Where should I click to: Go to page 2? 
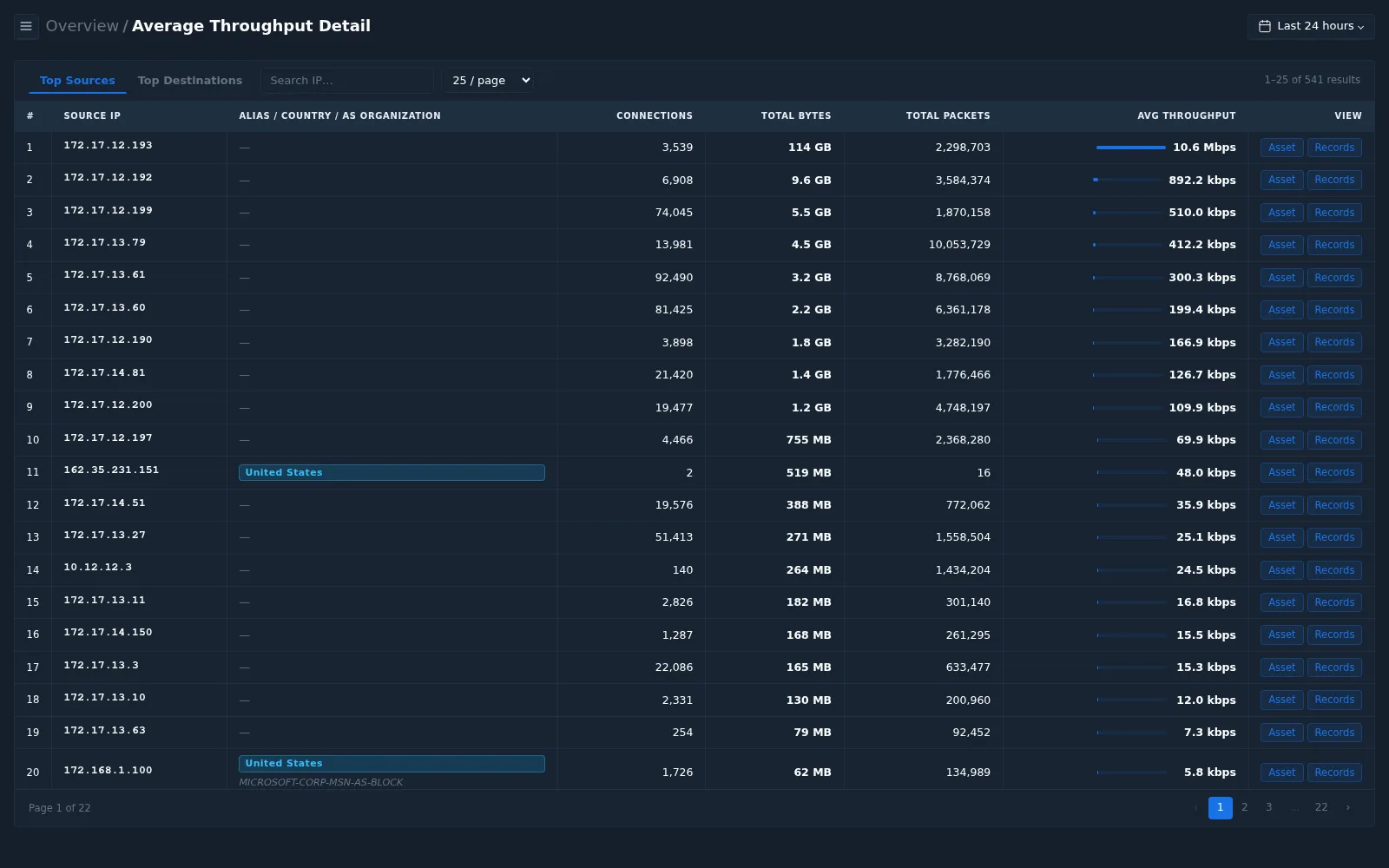[x=1244, y=807]
